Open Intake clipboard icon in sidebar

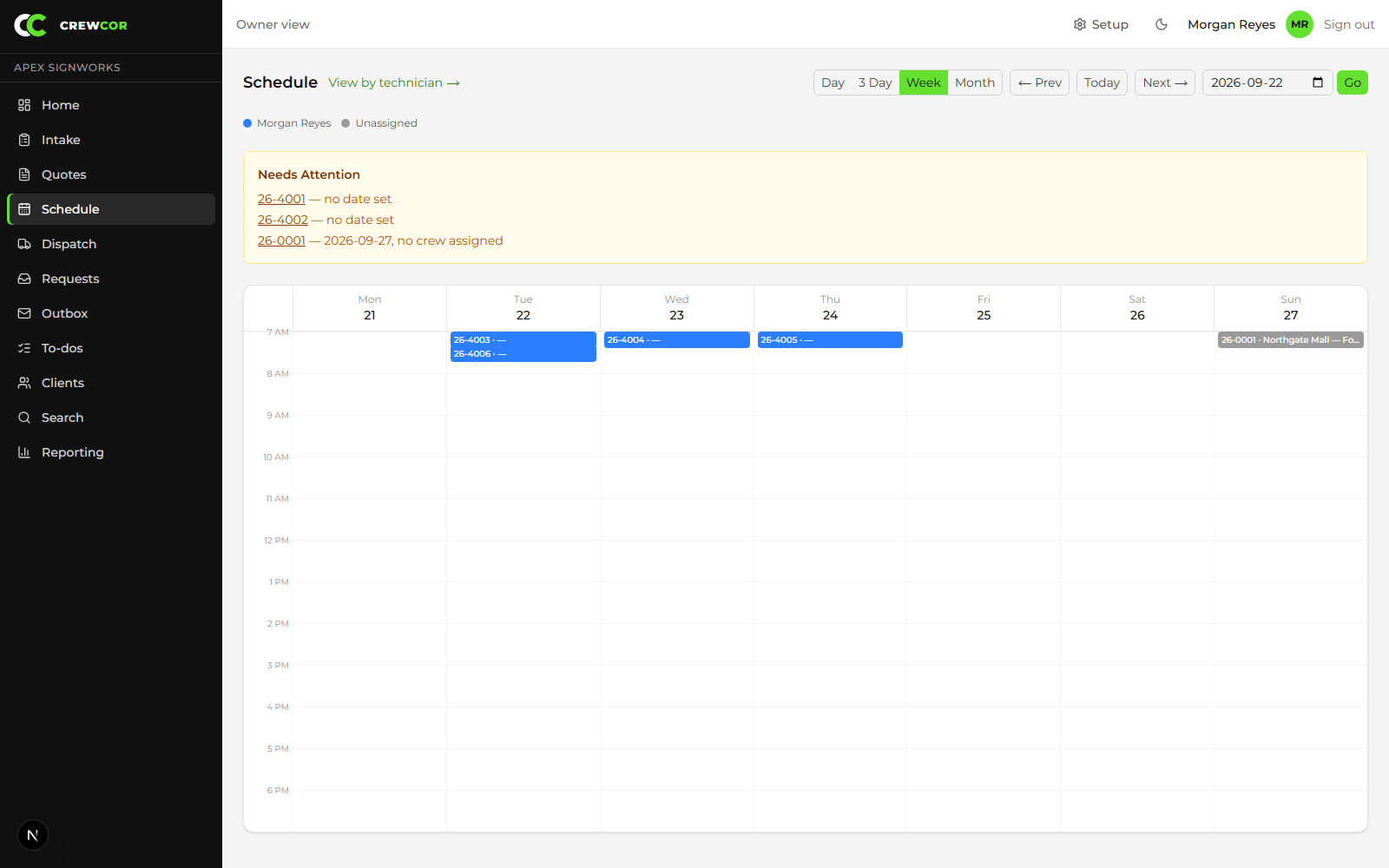pyautogui.click(x=24, y=140)
